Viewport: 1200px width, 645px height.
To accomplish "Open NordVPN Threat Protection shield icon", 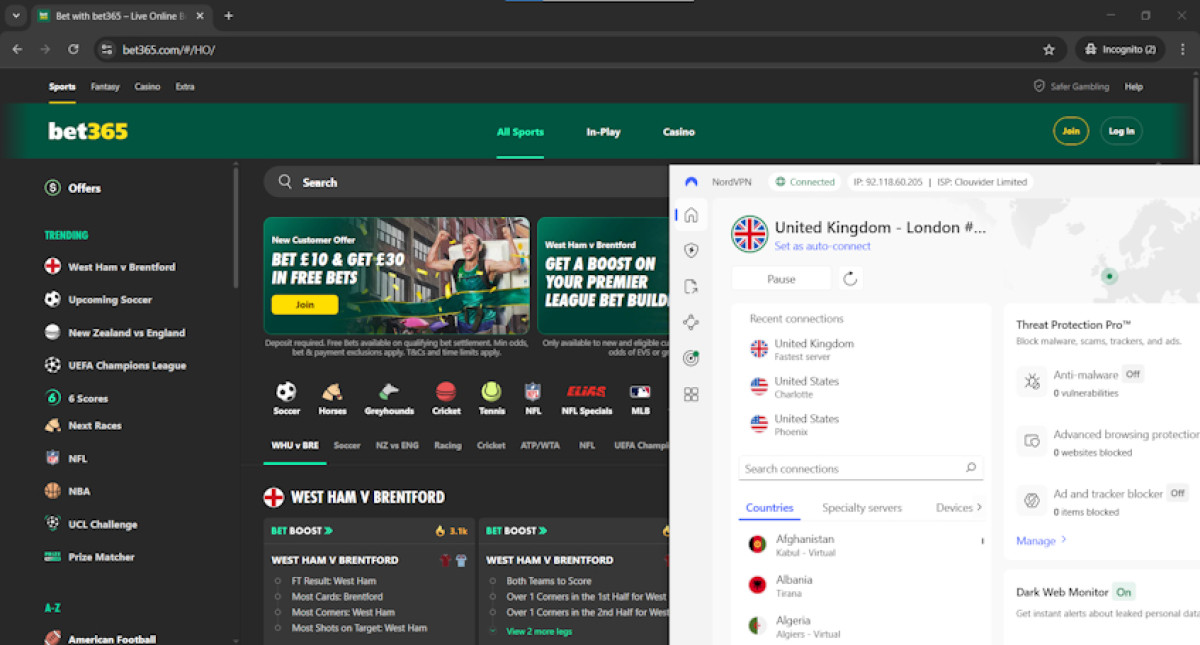I will click(x=690, y=251).
